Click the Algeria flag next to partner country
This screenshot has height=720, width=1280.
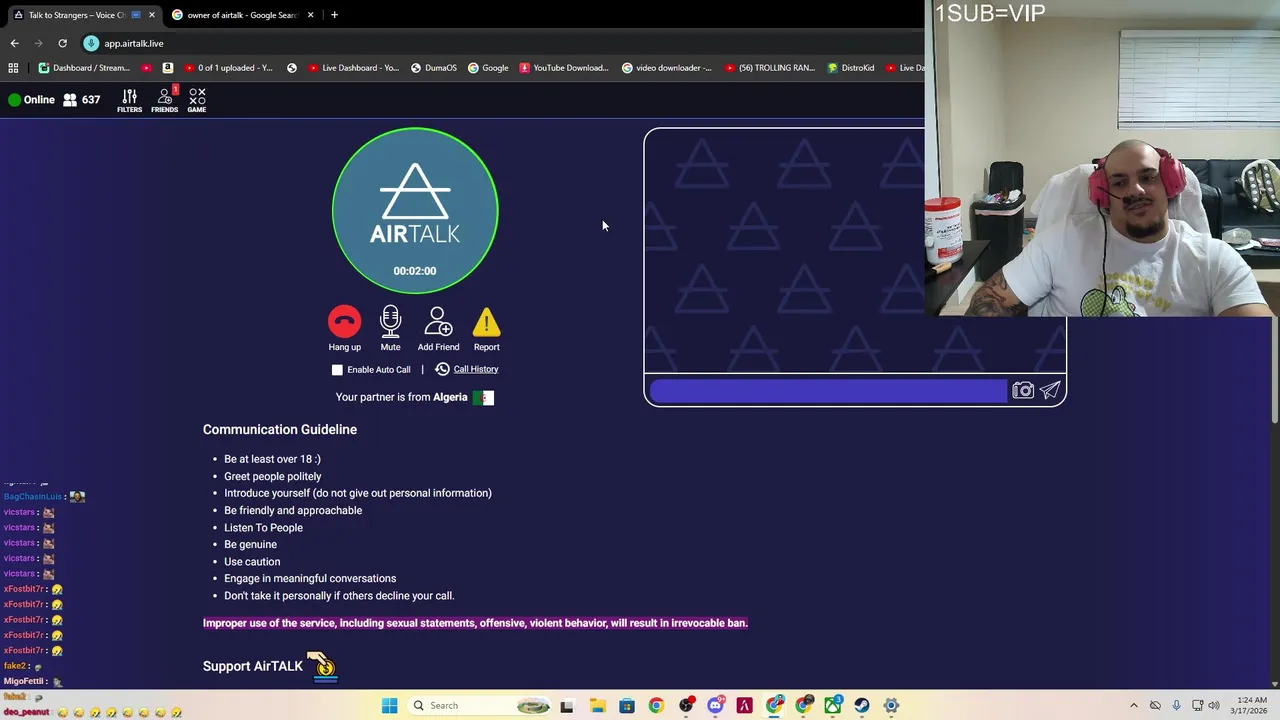pyautogui.click(x=483, y=398)
